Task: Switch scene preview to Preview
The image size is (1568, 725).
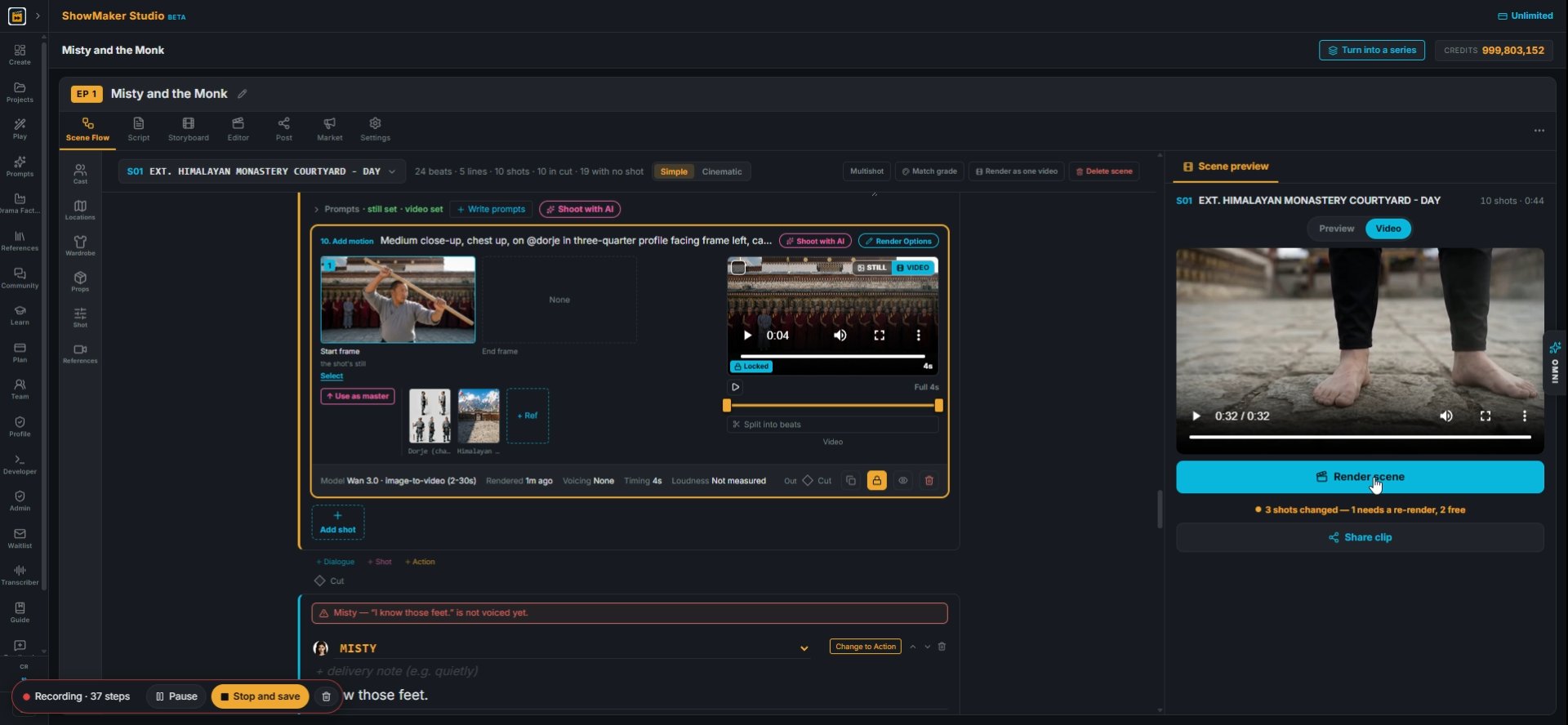Action: [x=1336, y=229]
